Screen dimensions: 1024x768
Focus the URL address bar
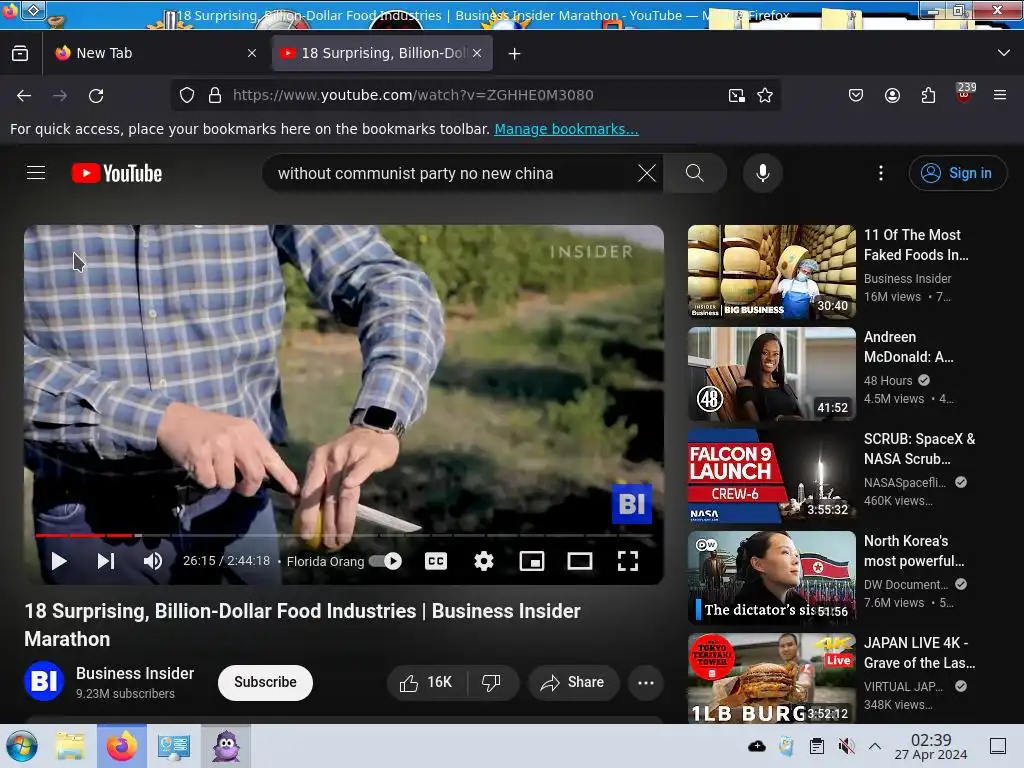(x=477, y=95)
